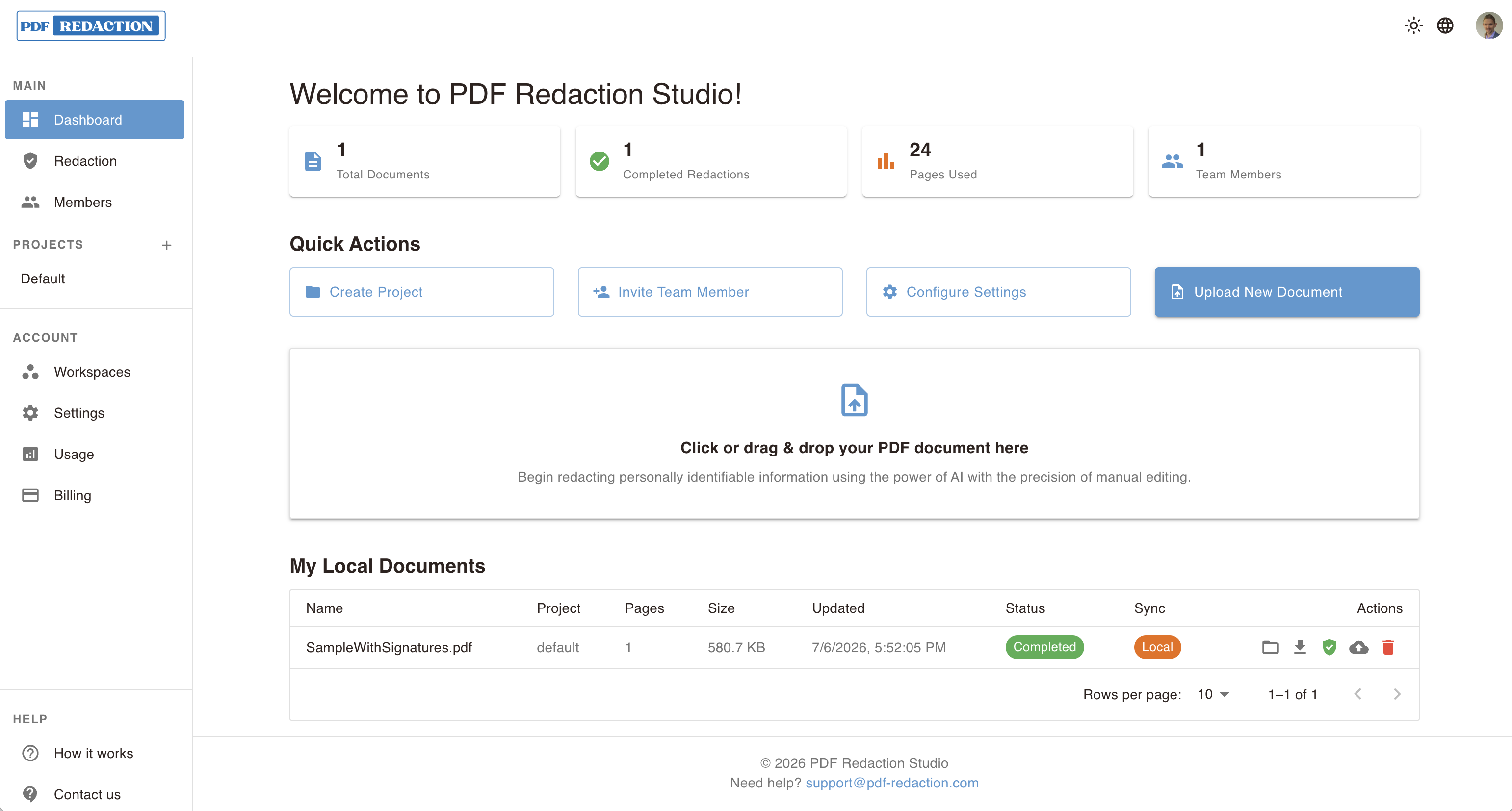1512x811 pixels.
Task: Open folder icon for SampleWithSignatures.pdf
Action: pos(1270,647)
